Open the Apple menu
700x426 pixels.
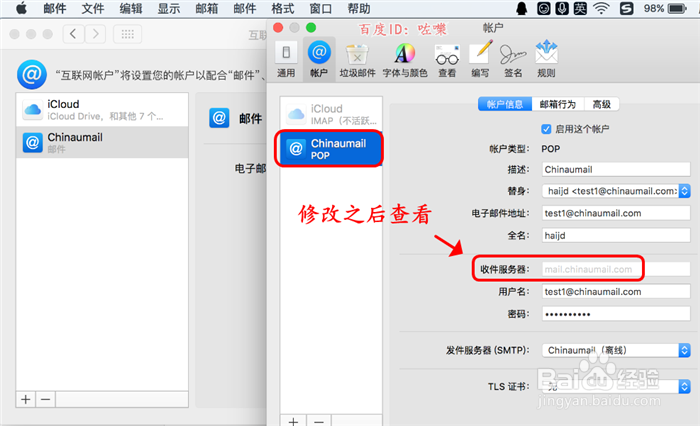21,8
